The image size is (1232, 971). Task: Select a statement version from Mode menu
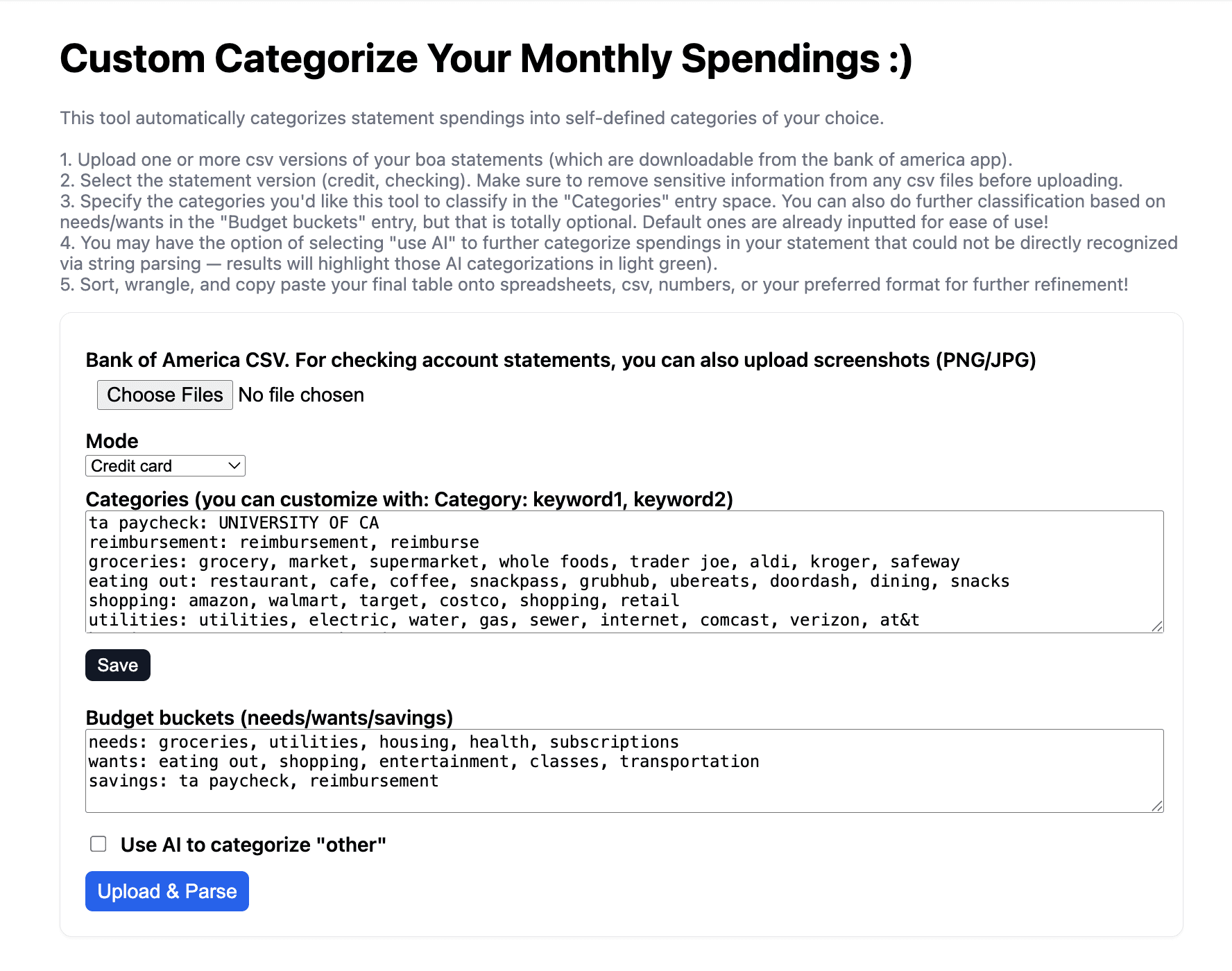click(164, 465)
